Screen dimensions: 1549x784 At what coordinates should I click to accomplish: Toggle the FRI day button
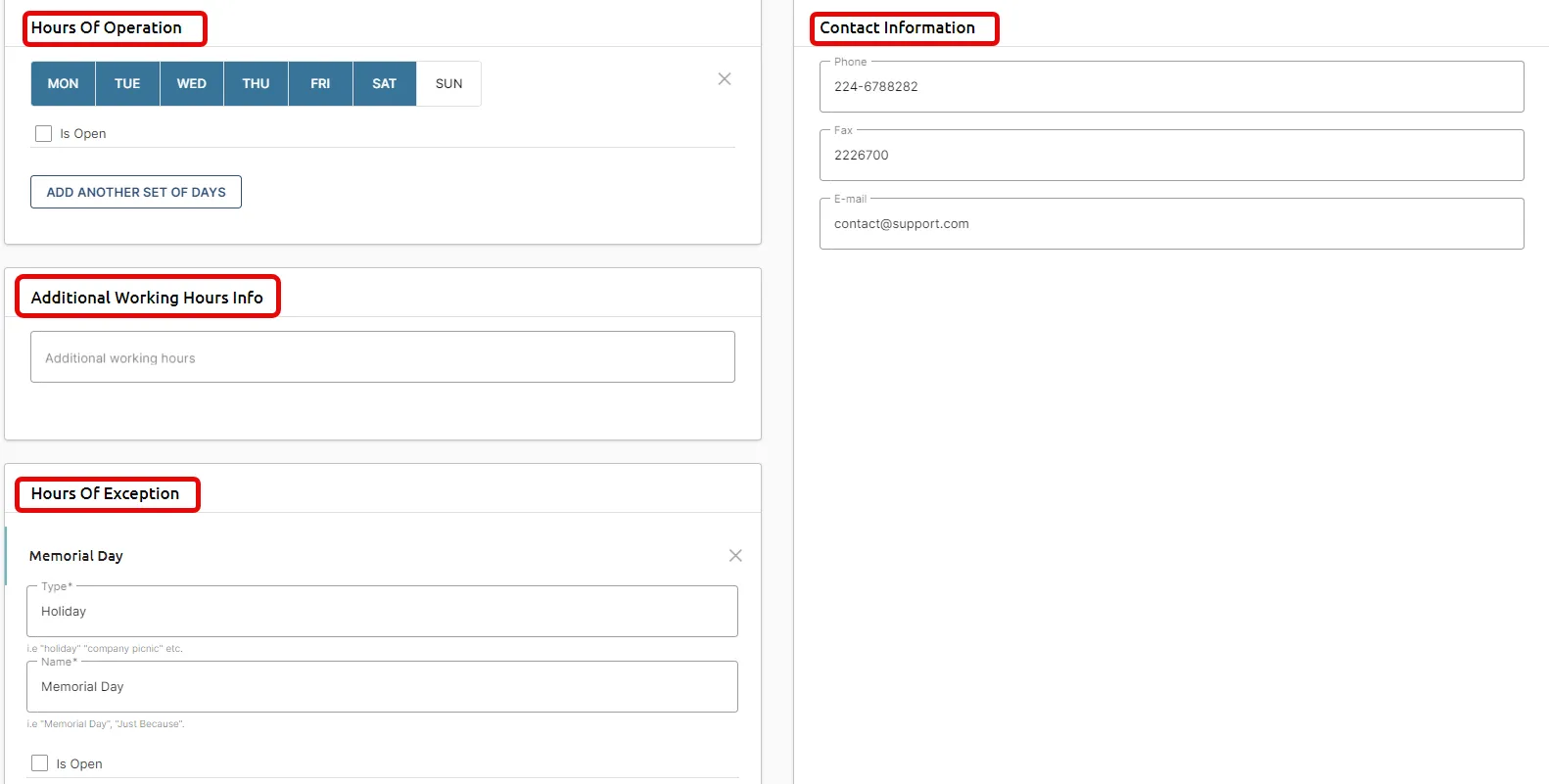[320, 84]
